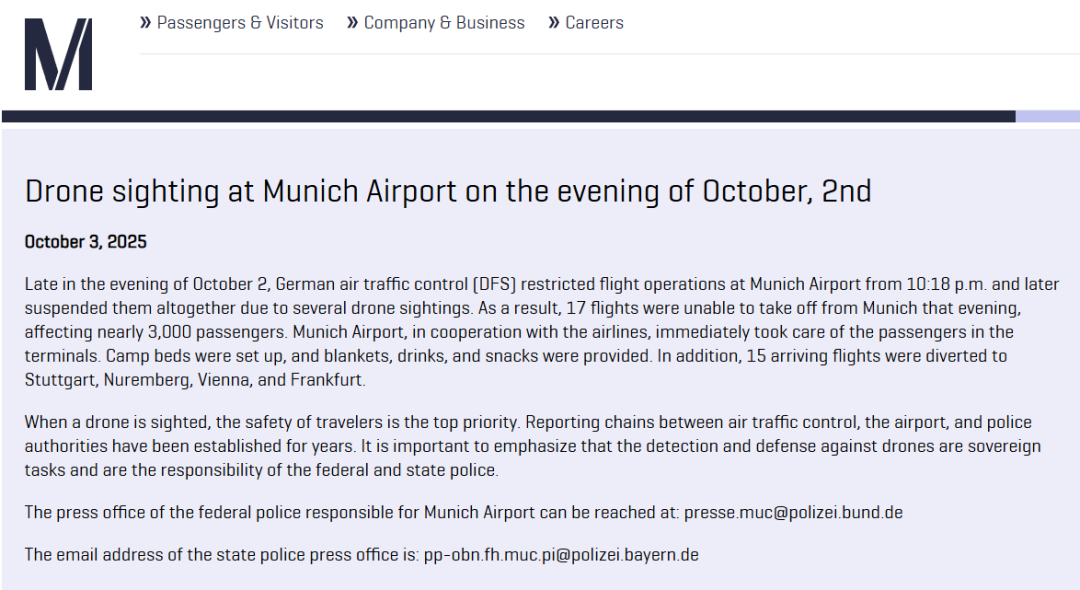
Task: Open the pp-obn.fh.muc.pi@polizei.bayern.de email link
Action: pos(561,554)
